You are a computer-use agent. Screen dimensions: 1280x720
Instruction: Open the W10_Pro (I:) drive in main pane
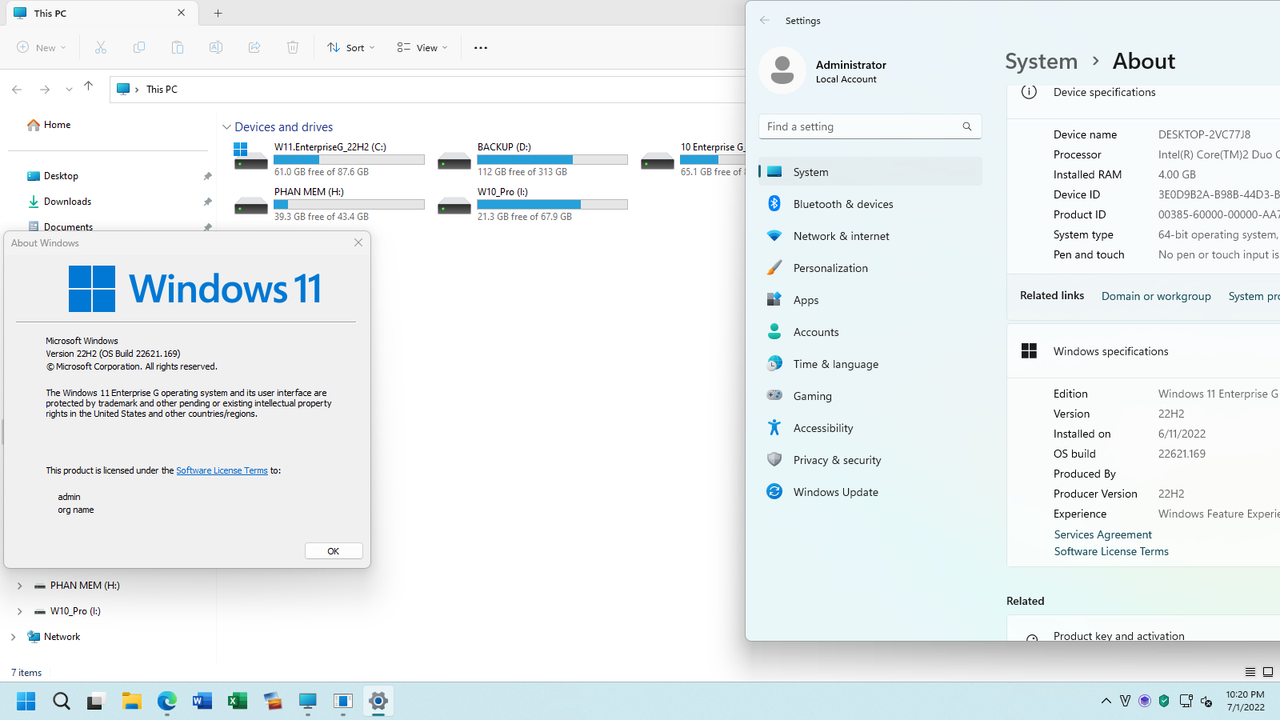[x=532, y=204]
